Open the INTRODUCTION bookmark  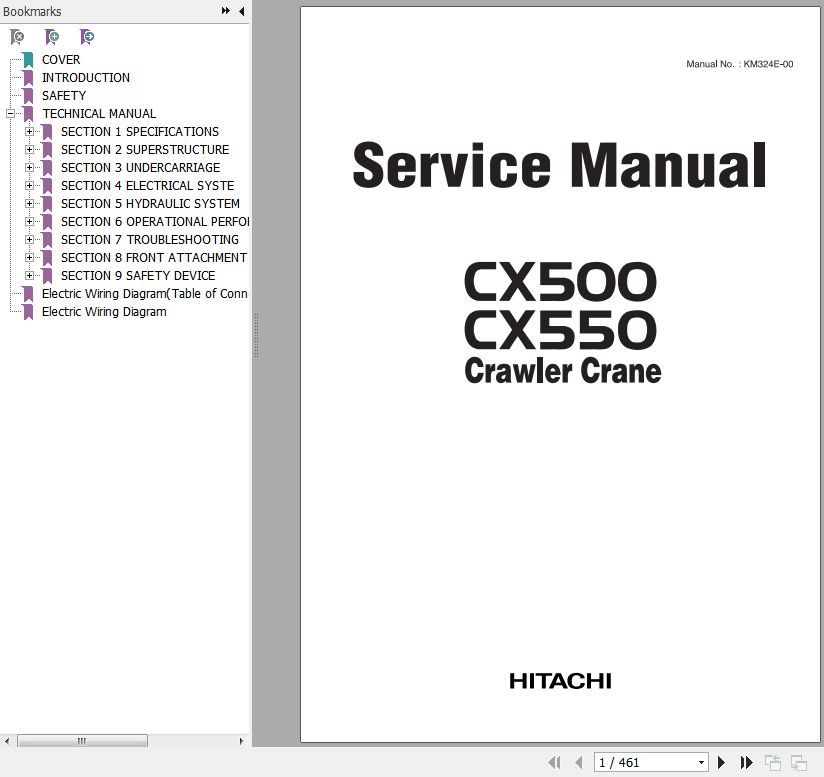tap(86, 77)
